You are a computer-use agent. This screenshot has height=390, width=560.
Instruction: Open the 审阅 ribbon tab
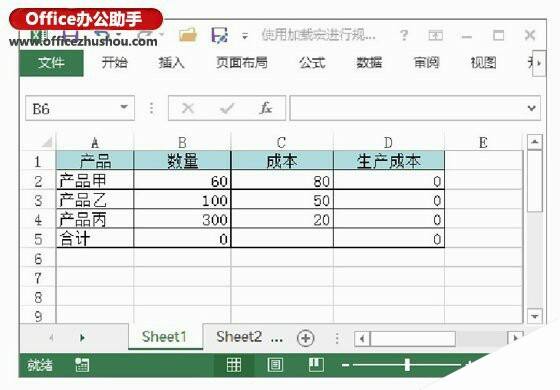point(426,63)
